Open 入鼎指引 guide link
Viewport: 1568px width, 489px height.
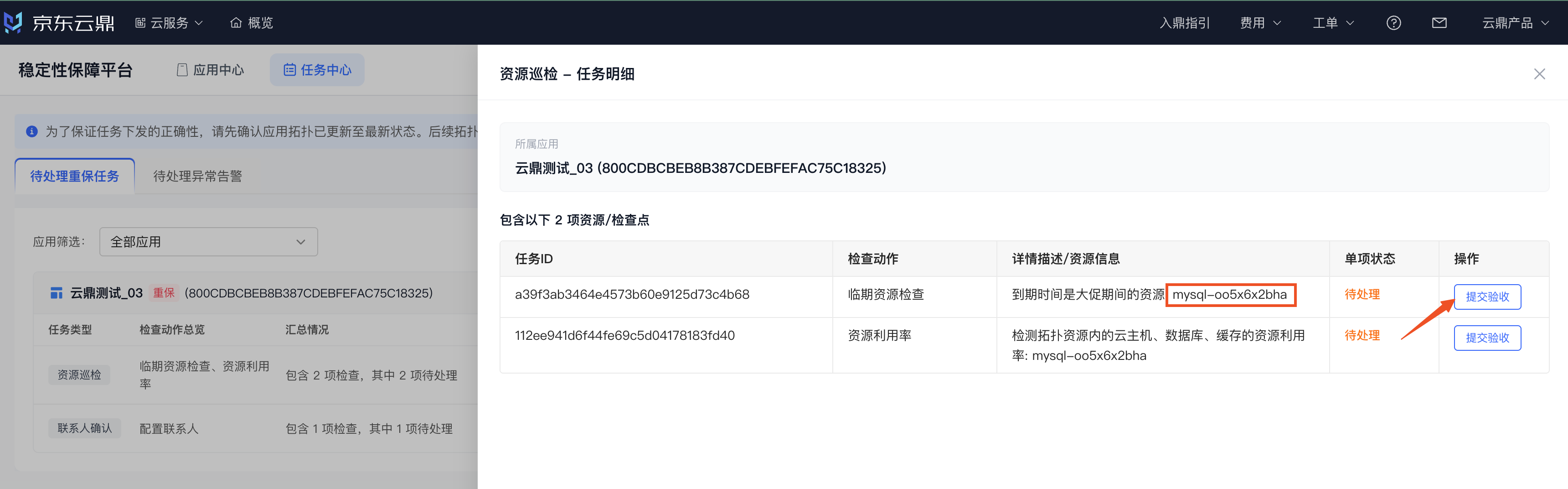click(x=1184, y=22)
